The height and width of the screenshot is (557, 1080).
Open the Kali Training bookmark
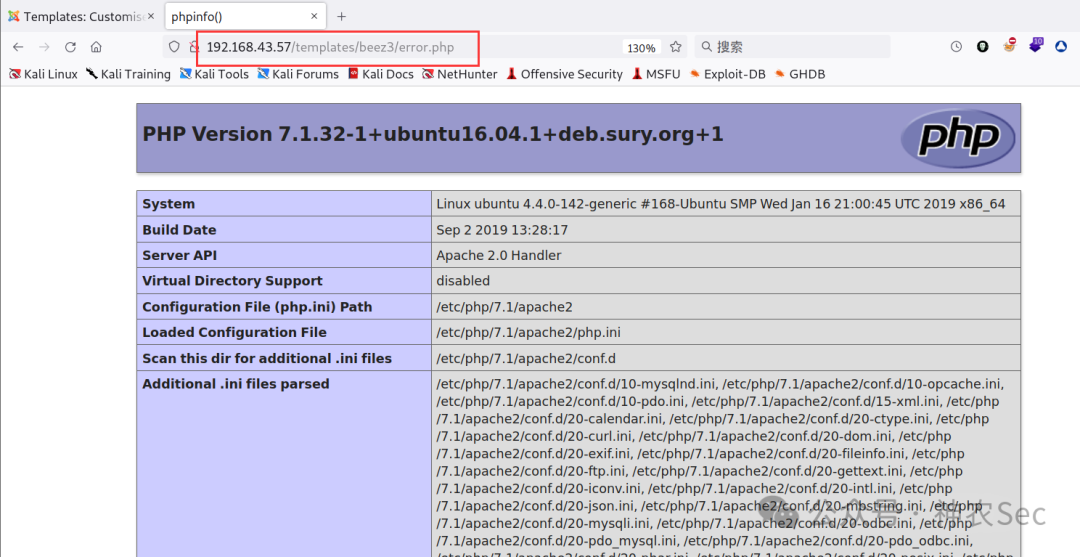128,74
